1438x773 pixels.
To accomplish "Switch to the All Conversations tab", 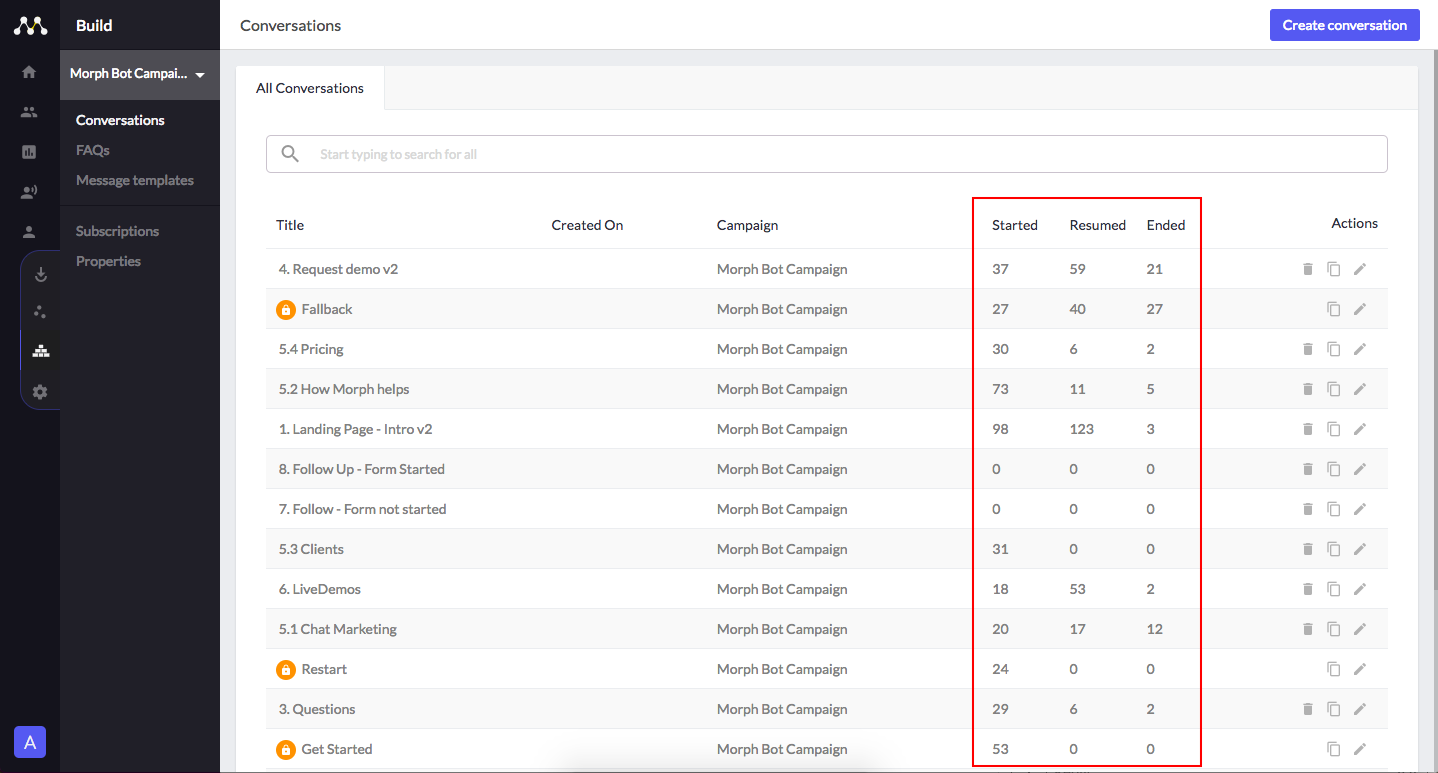I will (x=310, y=88).
